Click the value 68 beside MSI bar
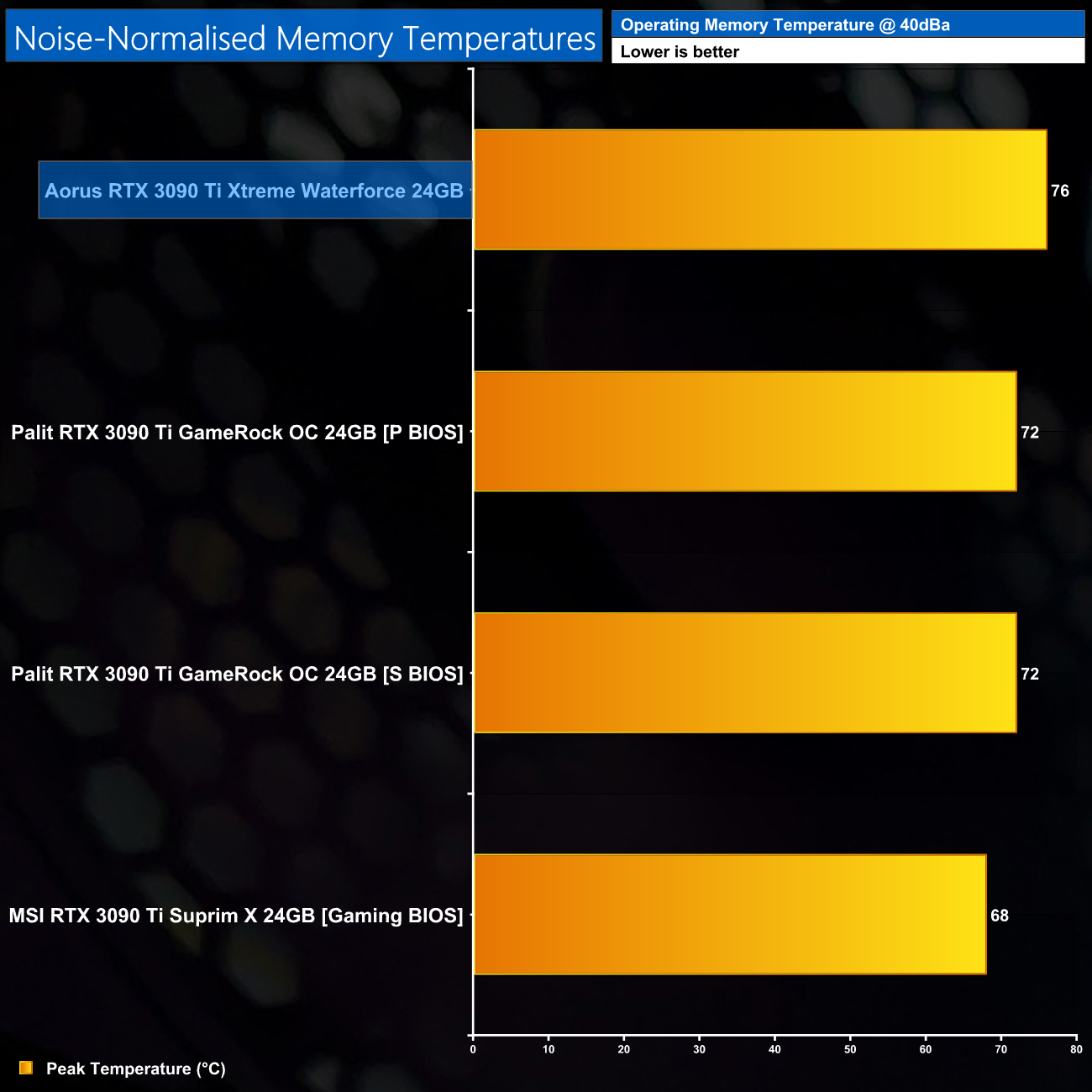Screen dimensions: 1092x1092 point(1000,916)
